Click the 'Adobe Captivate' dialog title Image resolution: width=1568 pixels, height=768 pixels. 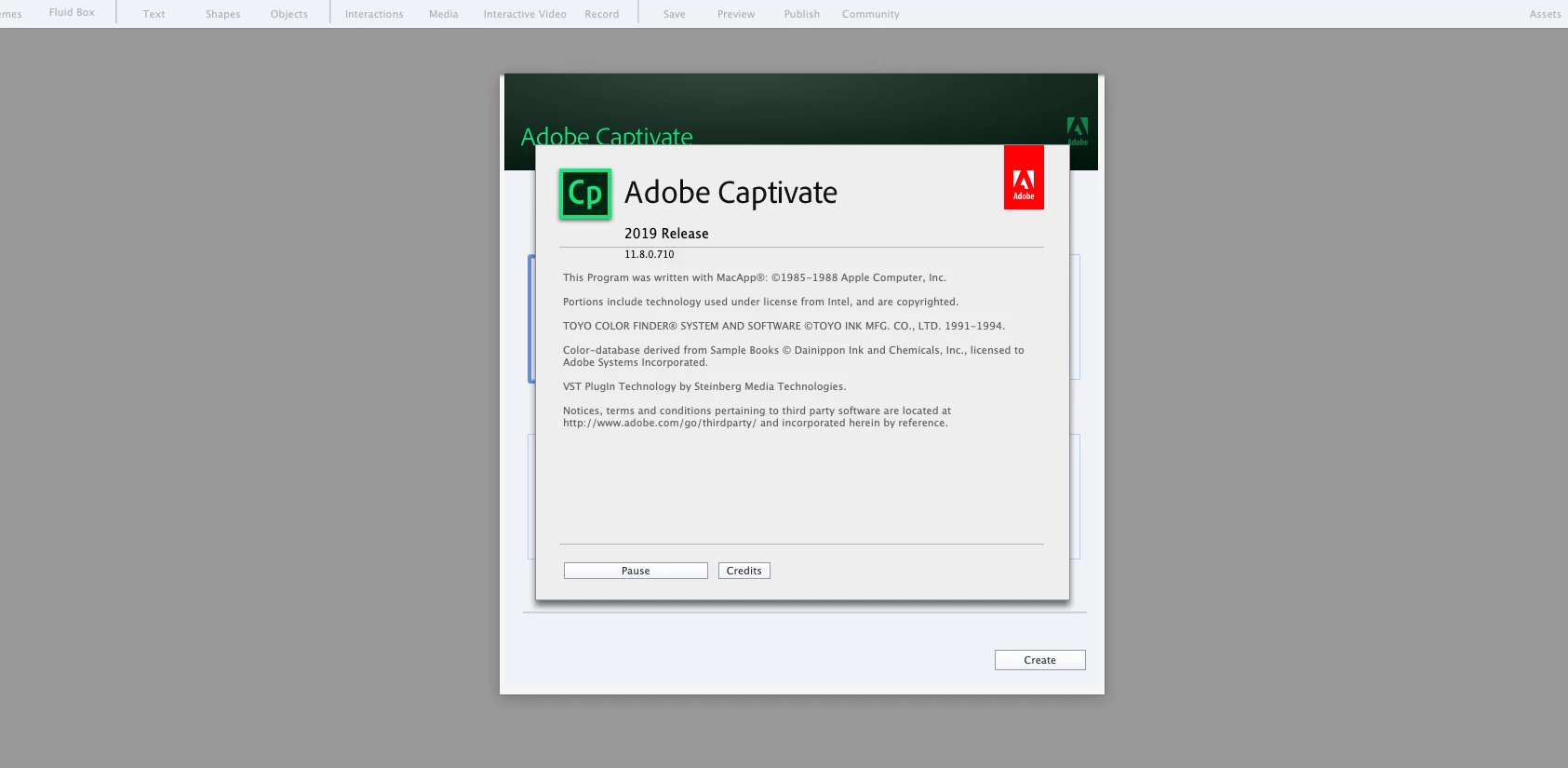[x=730, y=193]
